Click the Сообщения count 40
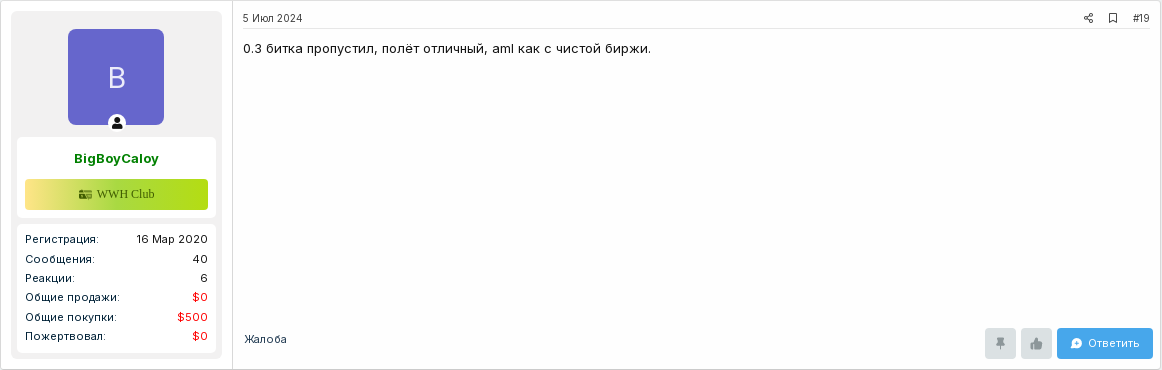This screenshot has width=1162, height=370. pos(200,259)
